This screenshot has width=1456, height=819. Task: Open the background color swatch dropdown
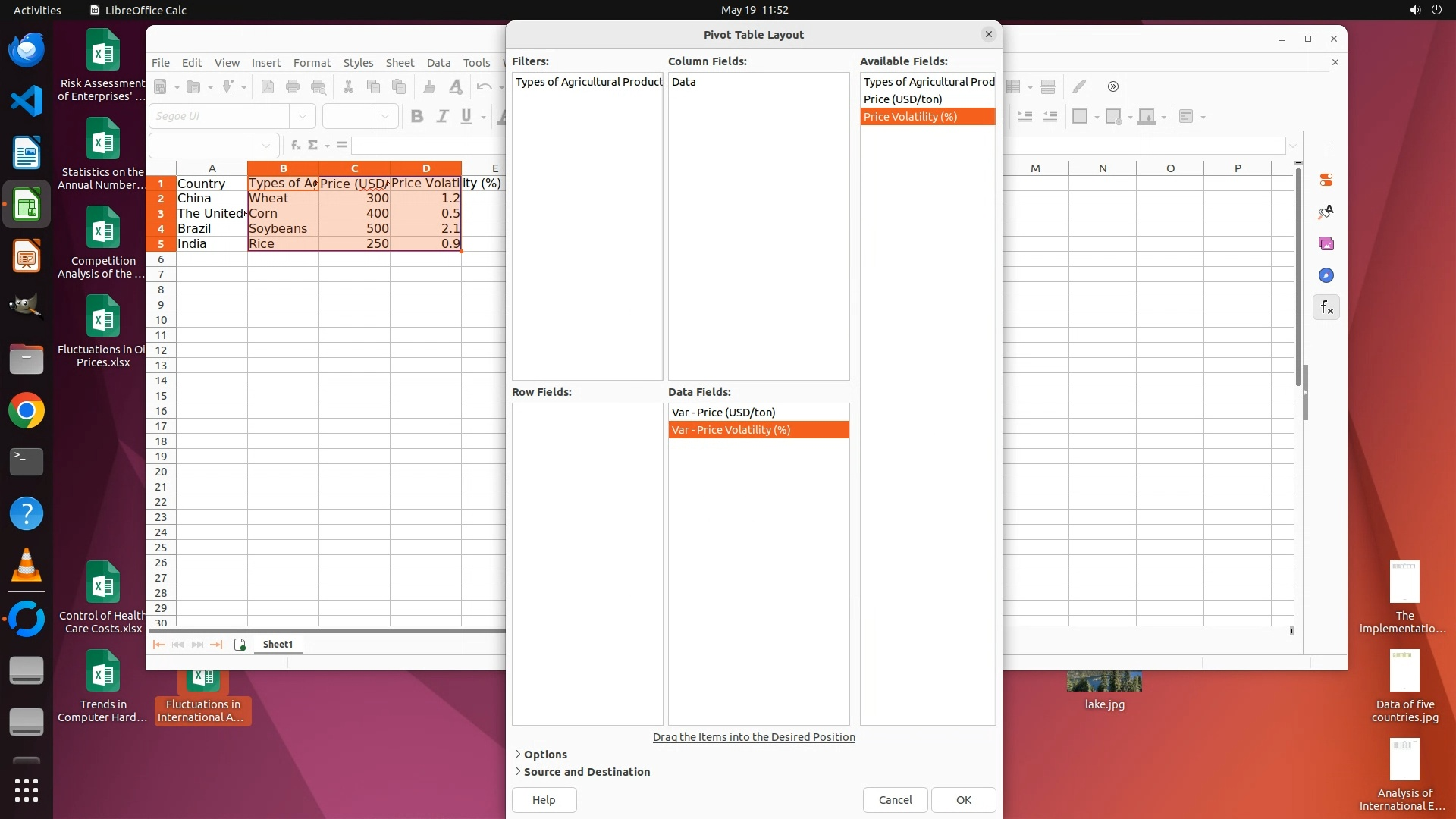(x=1163, y=117)
